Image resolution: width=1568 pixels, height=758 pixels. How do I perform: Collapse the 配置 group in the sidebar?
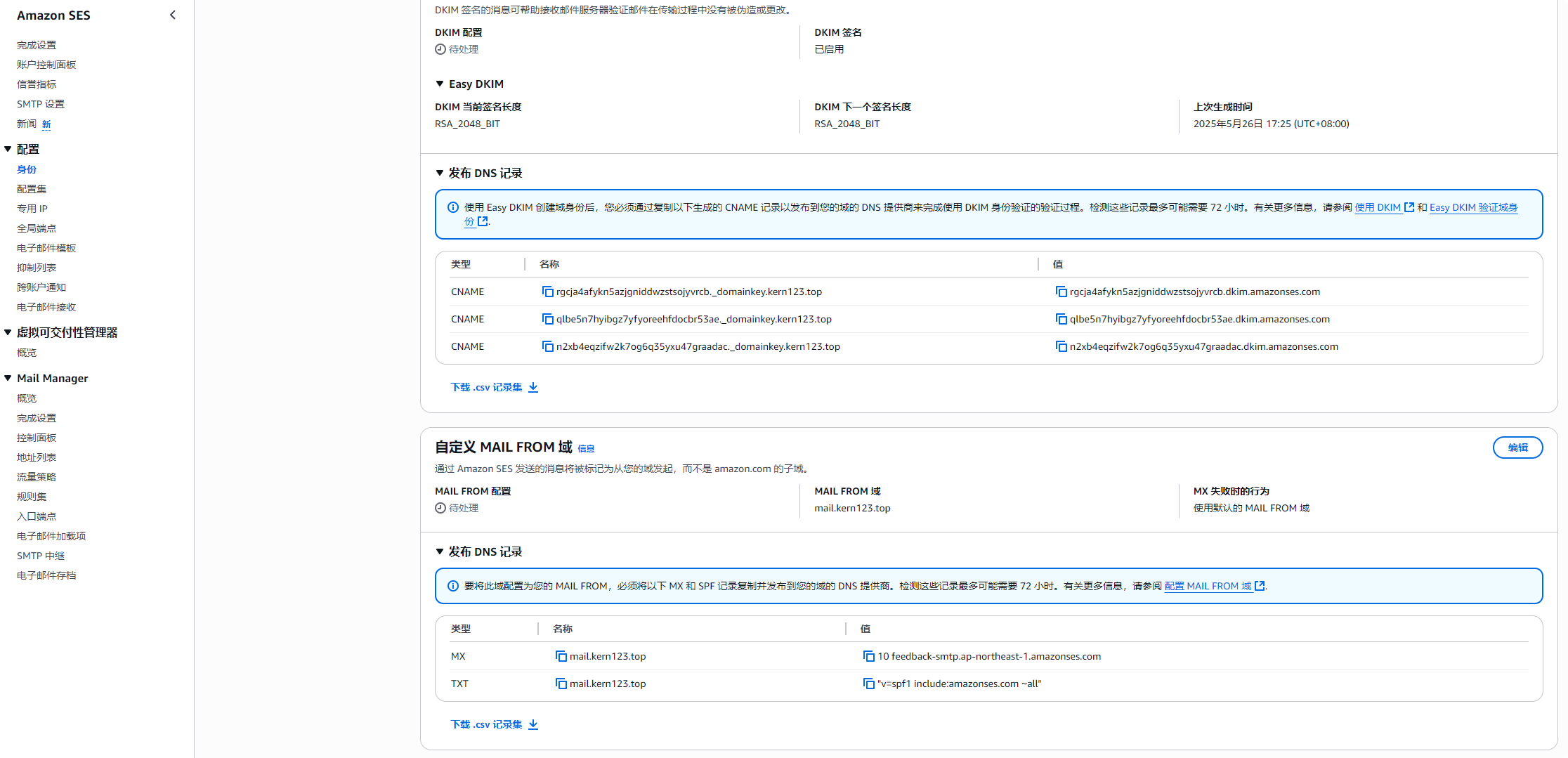[8, 149]
